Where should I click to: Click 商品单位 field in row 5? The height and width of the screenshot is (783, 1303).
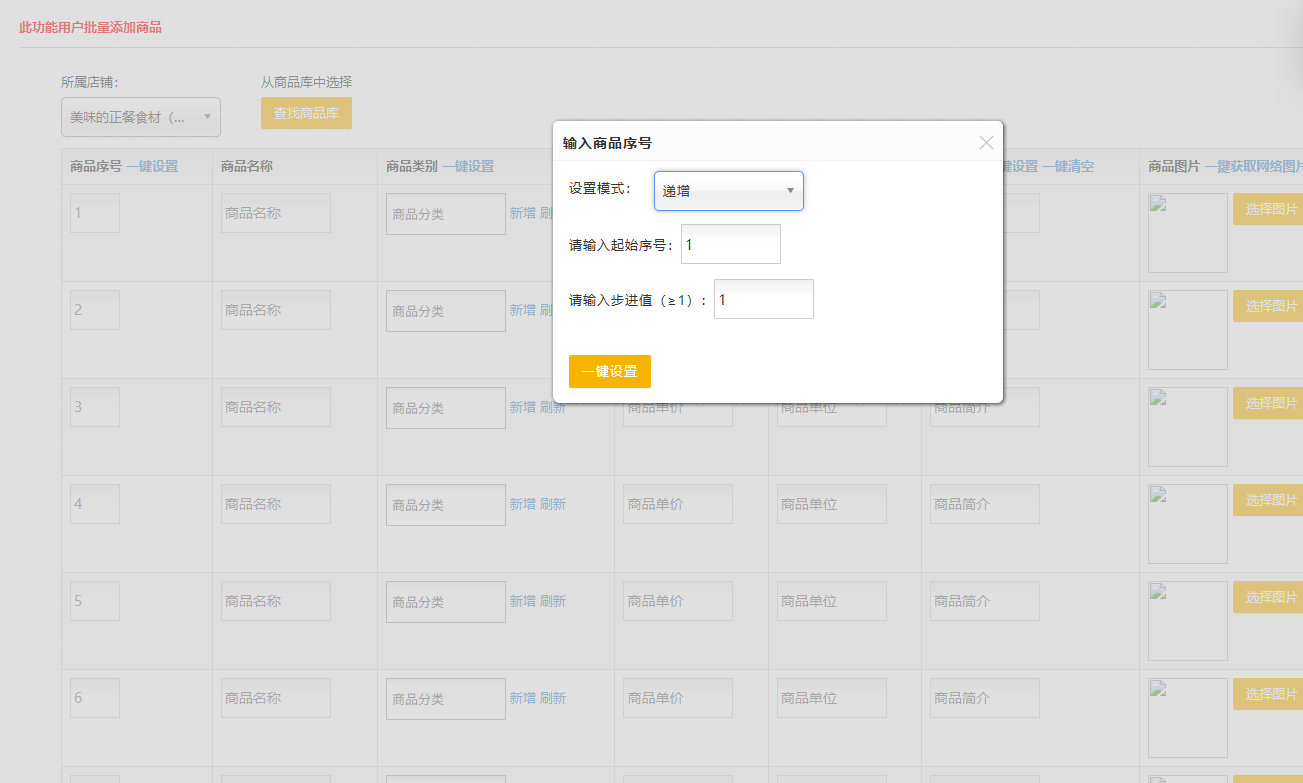(x=832, y=601)
